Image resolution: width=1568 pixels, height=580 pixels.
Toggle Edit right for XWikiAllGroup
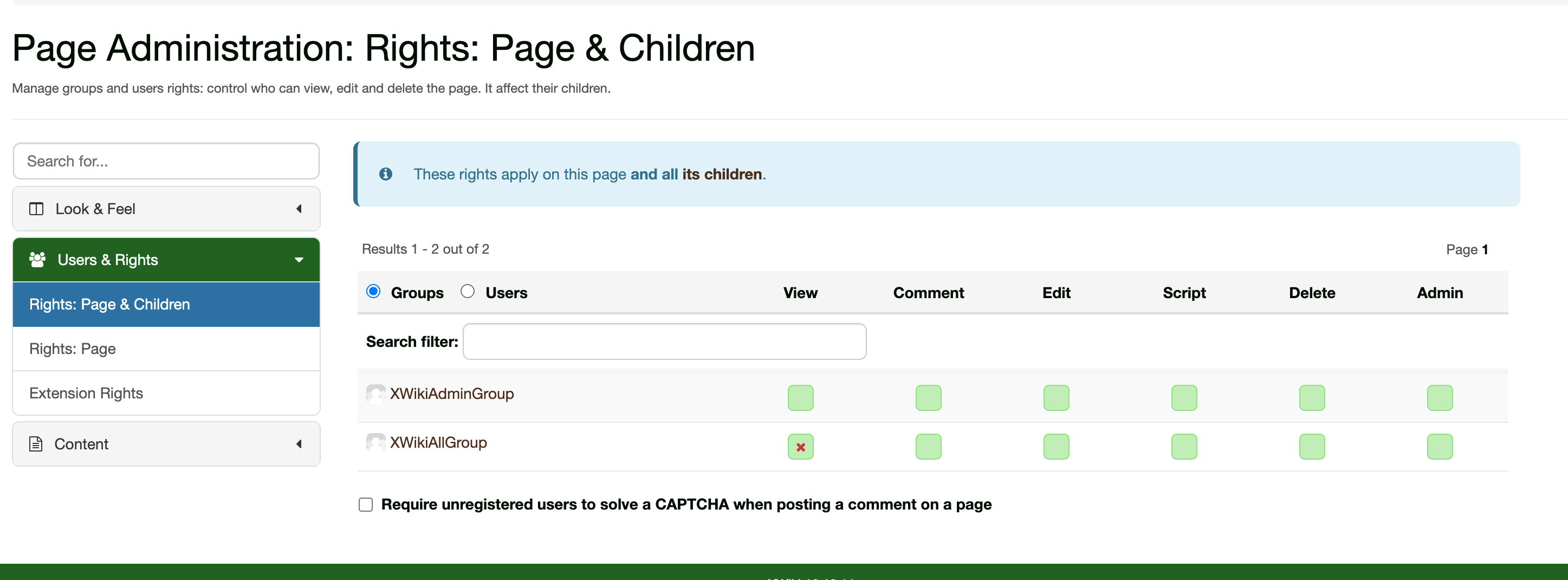coord(1055,447)
